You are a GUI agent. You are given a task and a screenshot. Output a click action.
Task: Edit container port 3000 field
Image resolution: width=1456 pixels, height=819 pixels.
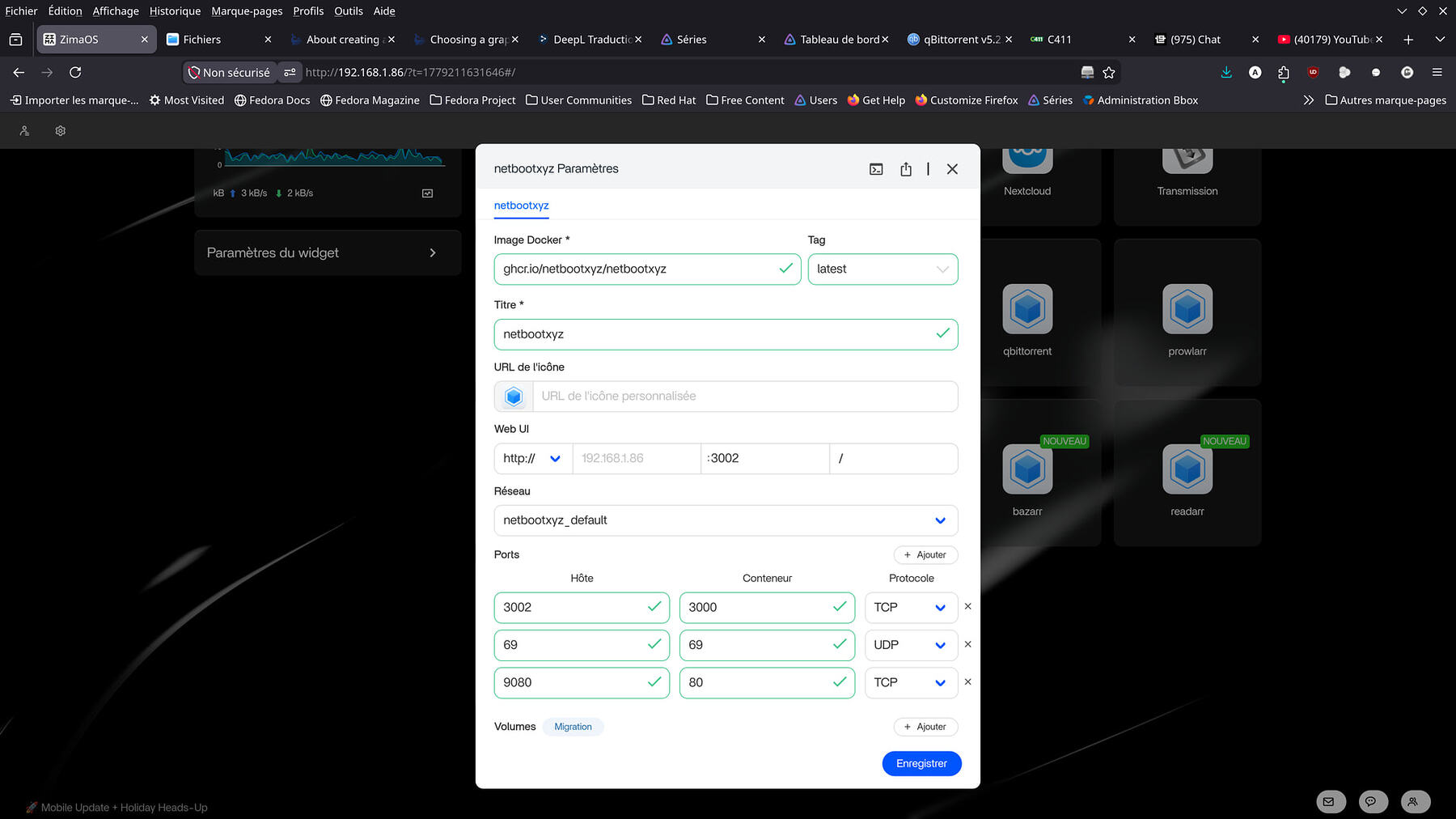click(x=767, y=607)
